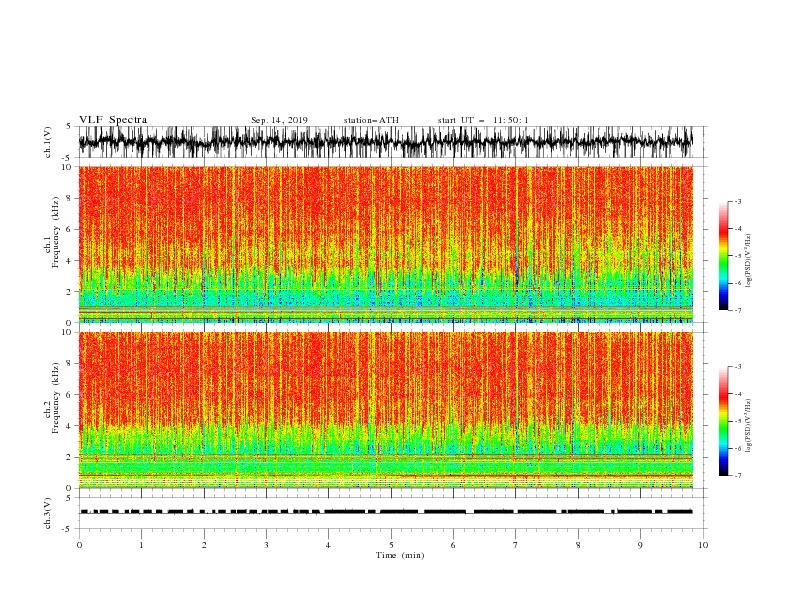Click the time axis tick label '10'
Image resolution: width=792 pixels, height=612 pixels.
pyautogui.click(x=703, y=545)
